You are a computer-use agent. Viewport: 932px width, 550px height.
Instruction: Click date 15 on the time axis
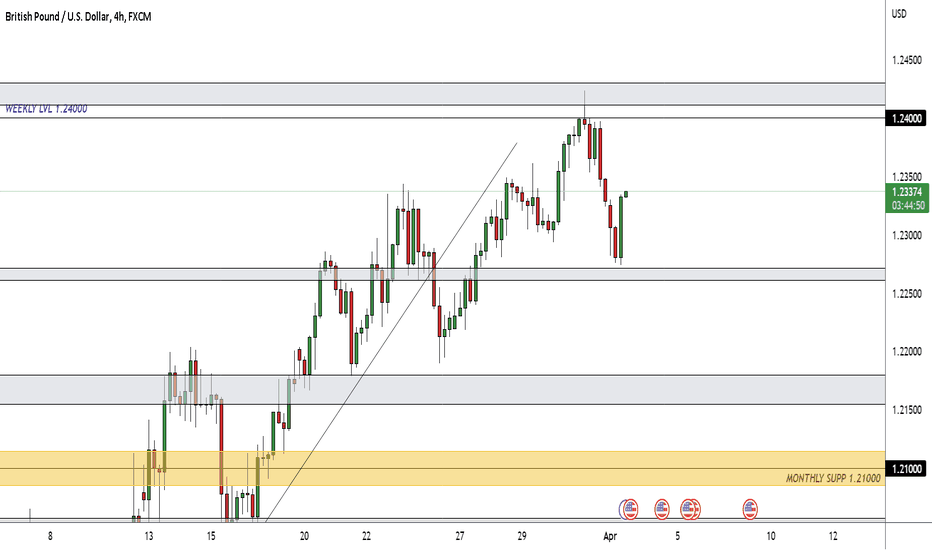point(211,536)
